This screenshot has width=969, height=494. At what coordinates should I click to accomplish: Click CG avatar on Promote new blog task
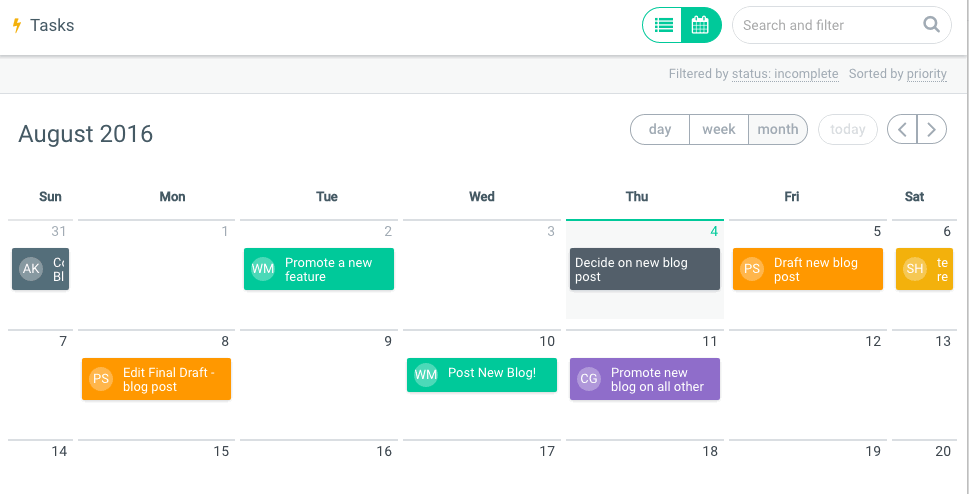(589, 379)
